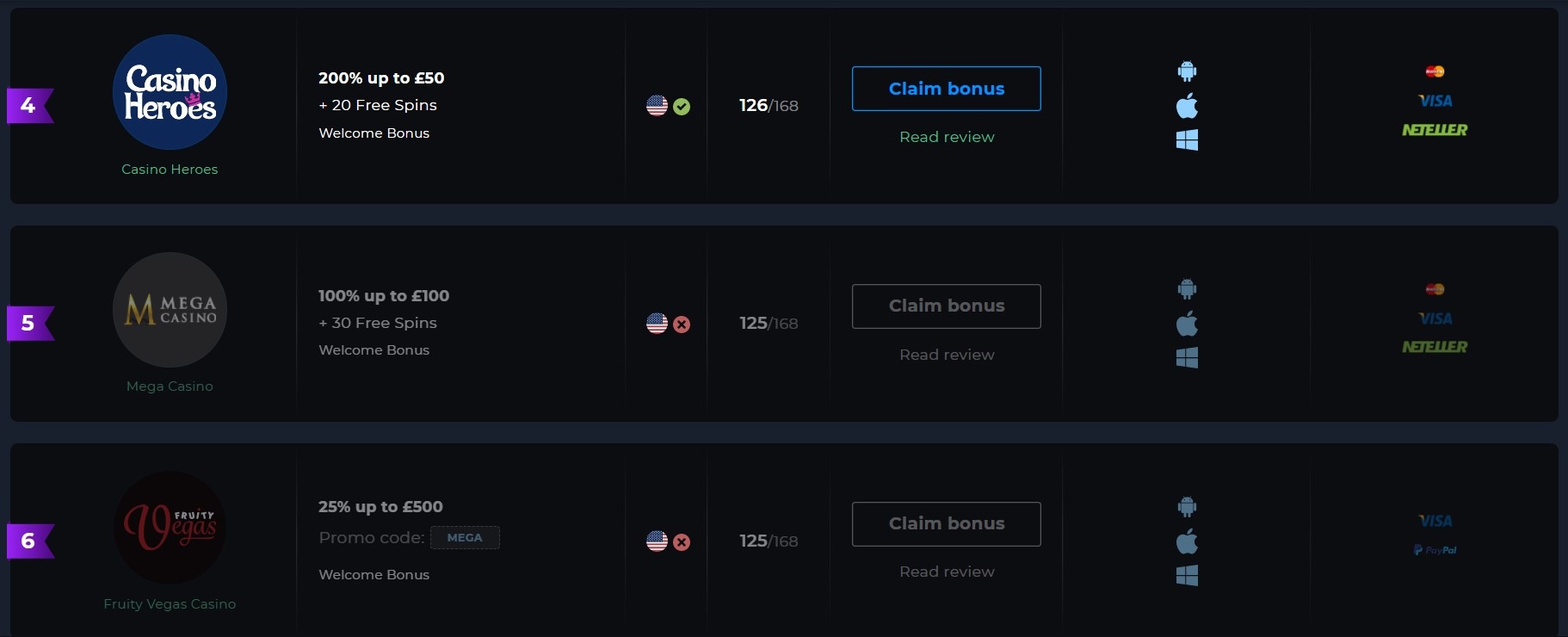
Task: Claim the Mega Casino bonus
Action: pos(947,306)
